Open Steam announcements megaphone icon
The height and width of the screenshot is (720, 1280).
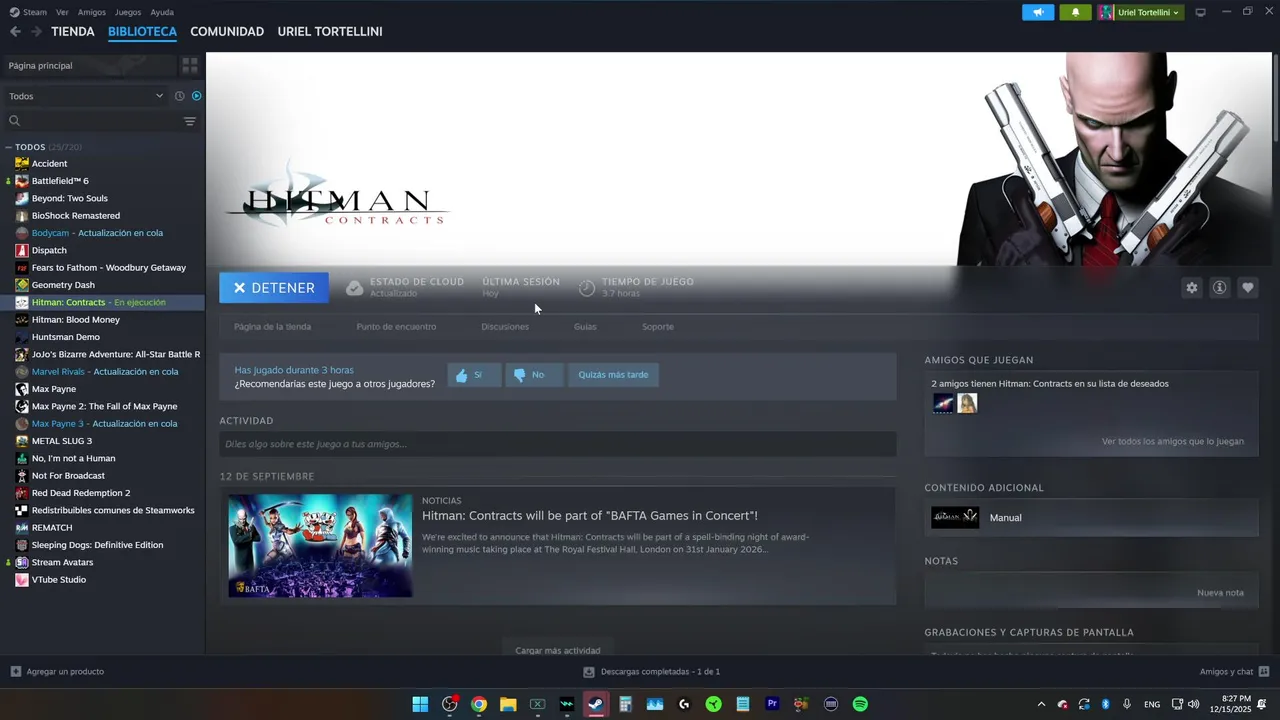[1038, 12]
